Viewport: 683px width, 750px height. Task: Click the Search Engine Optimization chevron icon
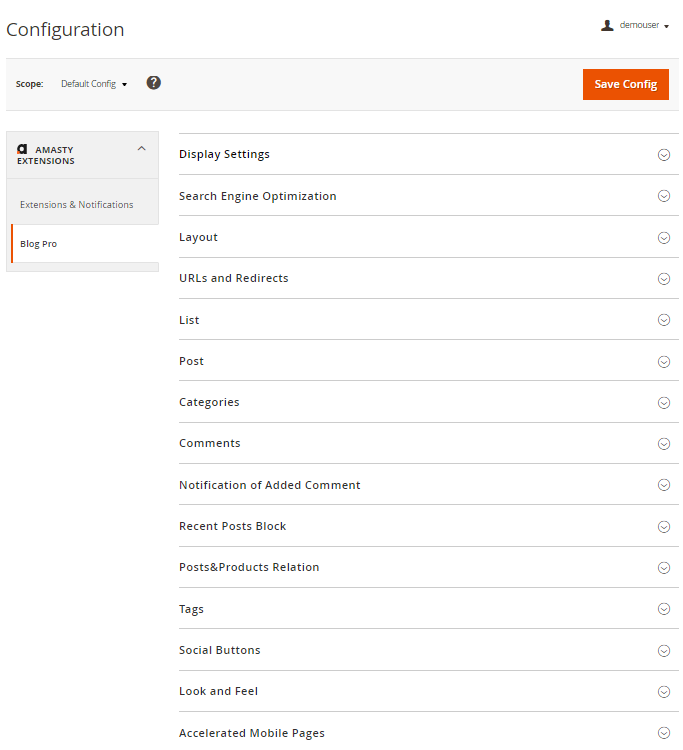663,196
